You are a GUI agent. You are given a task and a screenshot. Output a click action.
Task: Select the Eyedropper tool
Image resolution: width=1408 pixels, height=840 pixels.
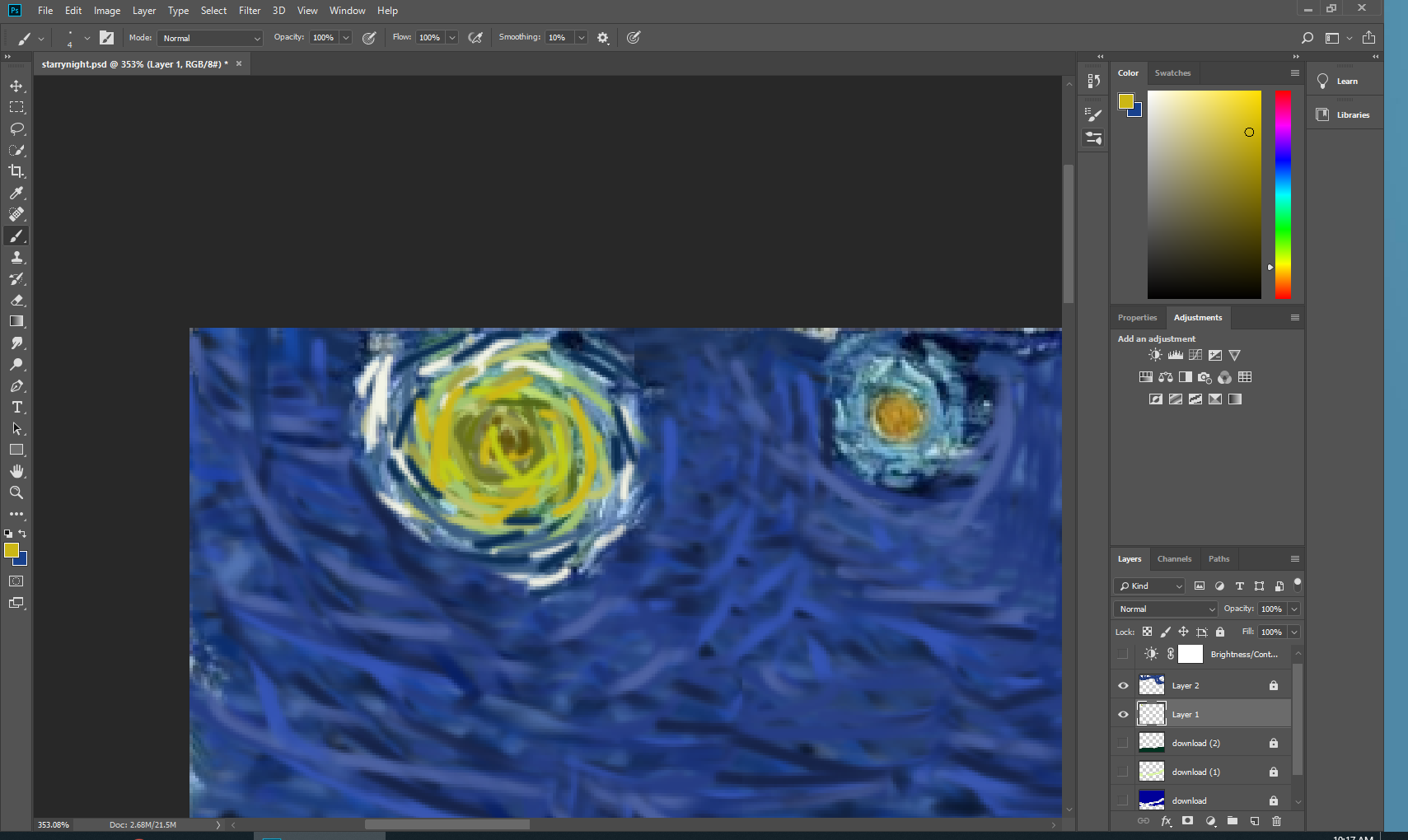pyautogui.click(x=16, y=193)
